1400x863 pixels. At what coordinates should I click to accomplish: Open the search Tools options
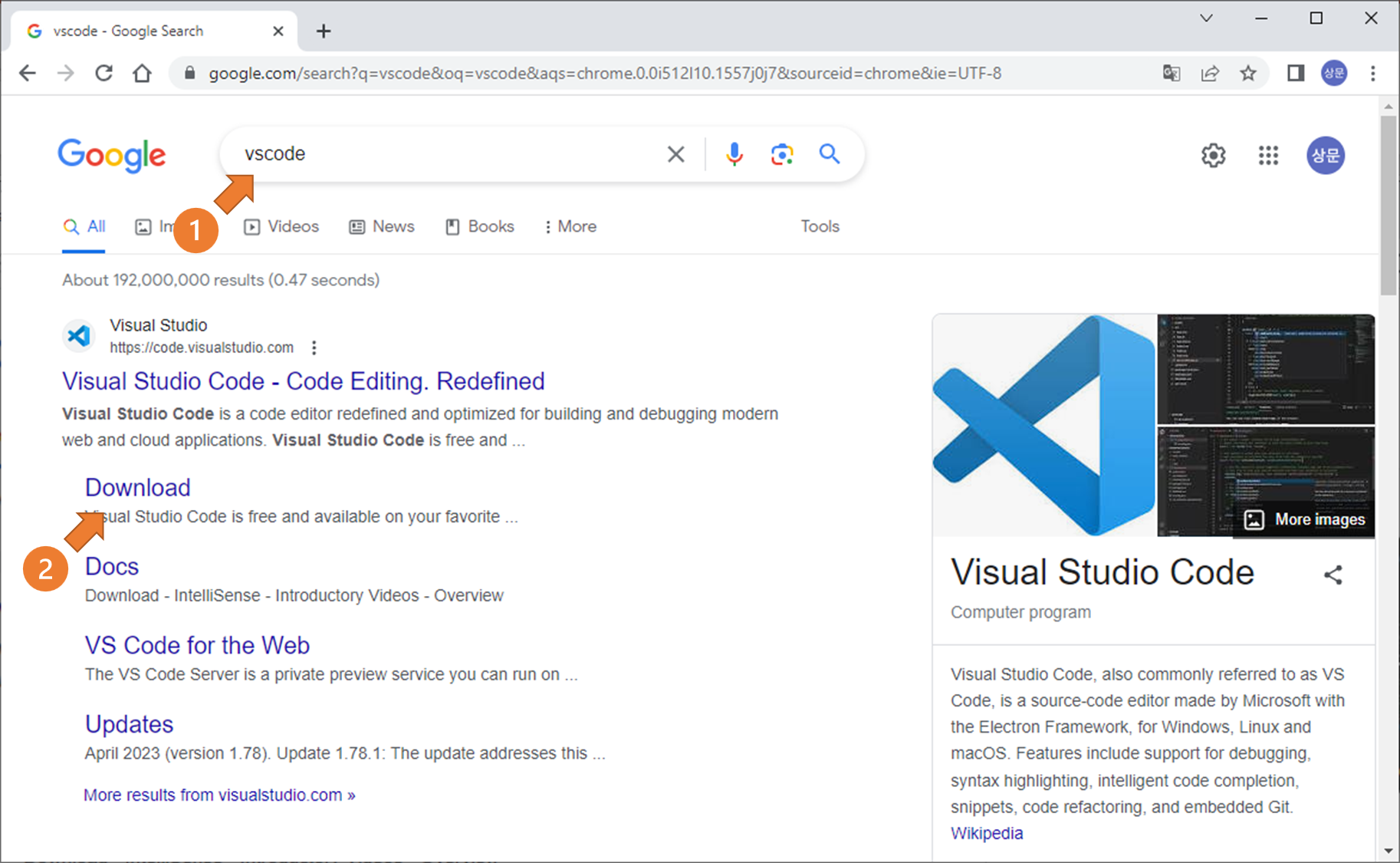(x=820, y=227)
